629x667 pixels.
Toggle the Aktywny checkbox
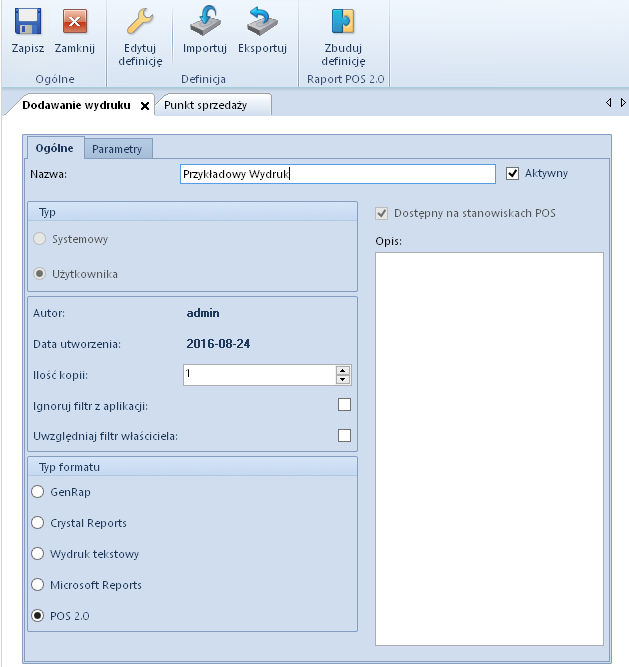point(512,174)
